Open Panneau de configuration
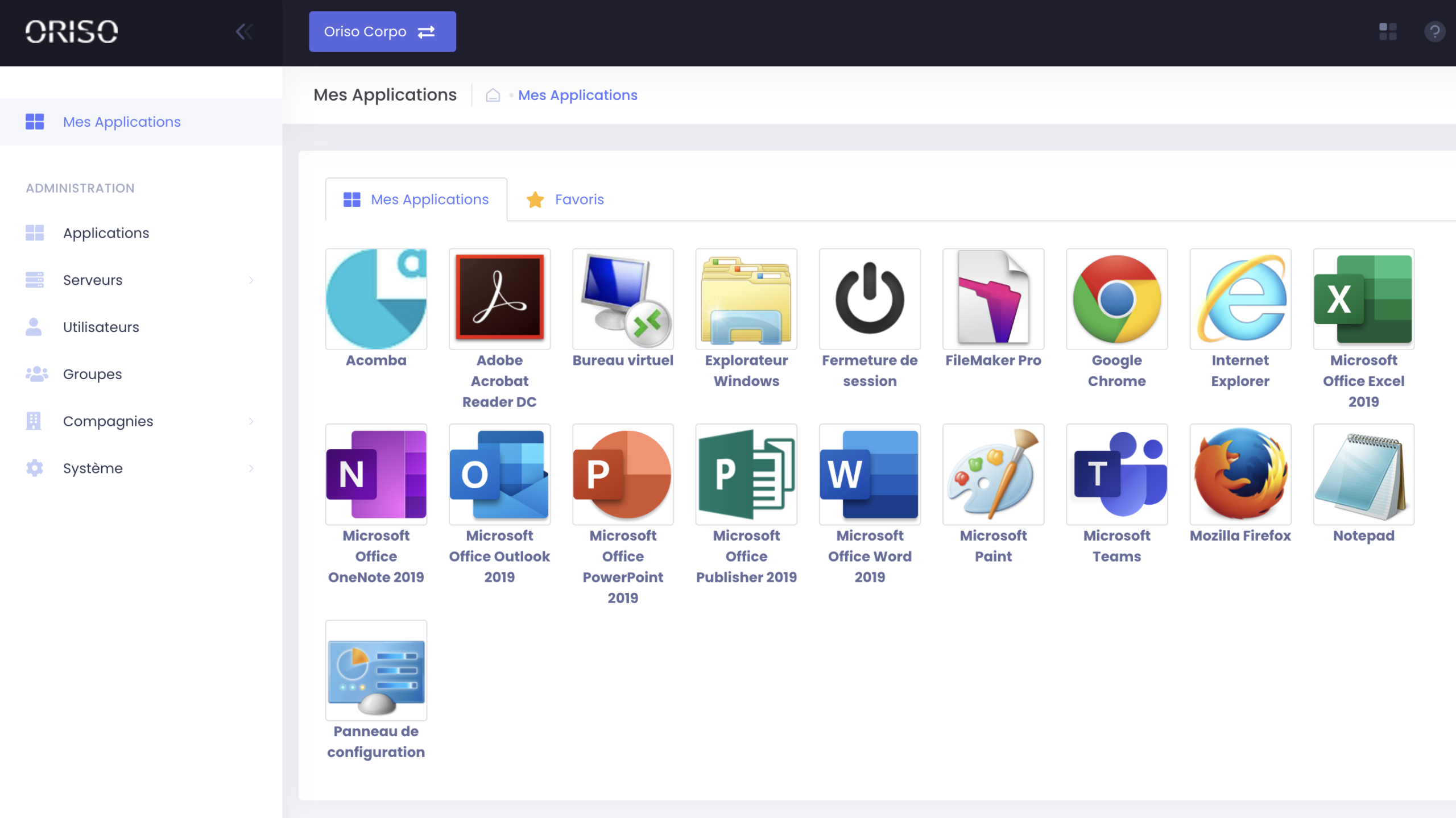Viewport: 1456px width, 818px height. [376, 670]
